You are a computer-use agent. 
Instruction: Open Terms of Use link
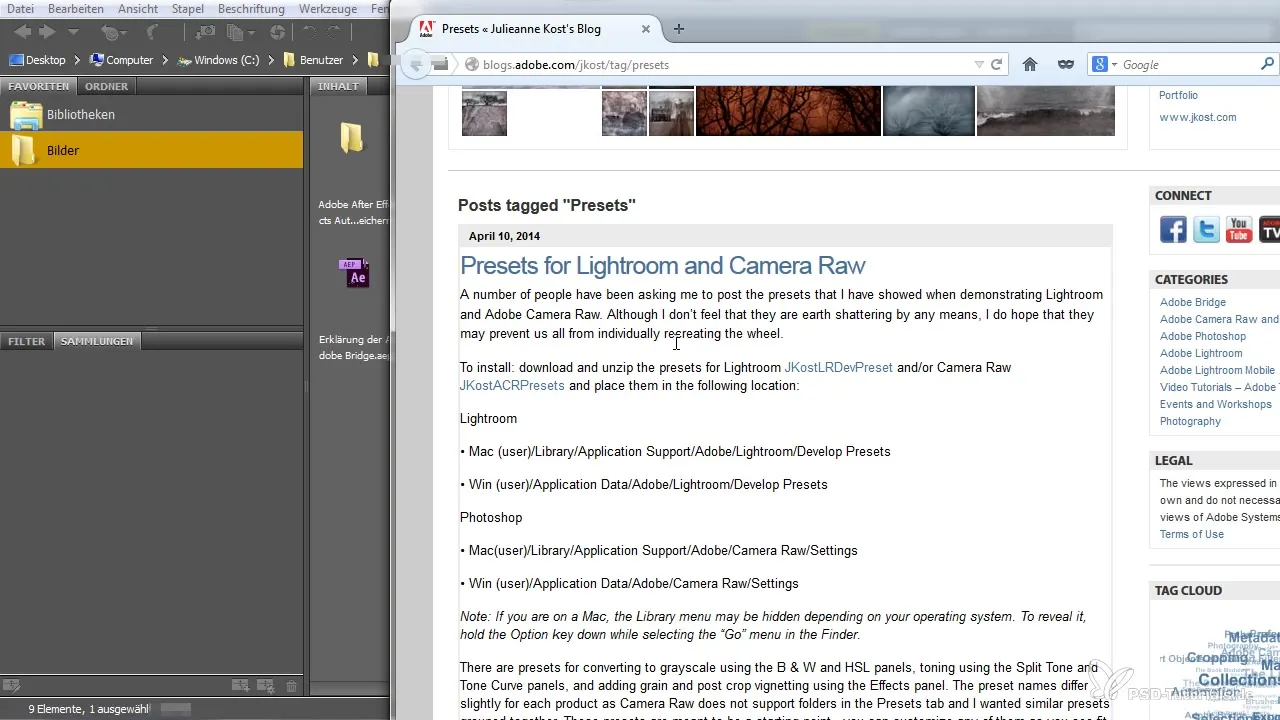pyautogui.click(x=1192, y=534)
